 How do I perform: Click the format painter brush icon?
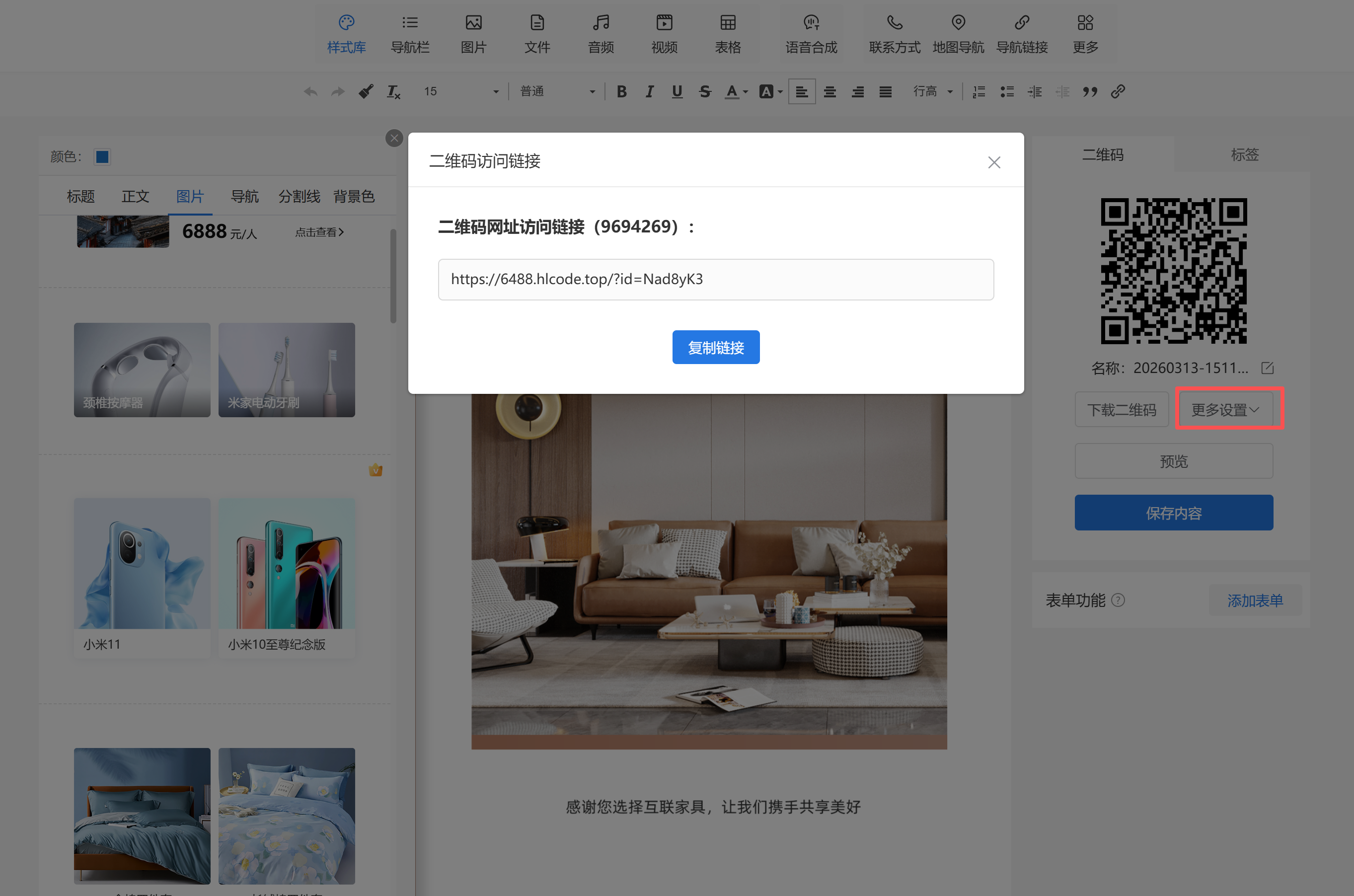tap(366, 91)
